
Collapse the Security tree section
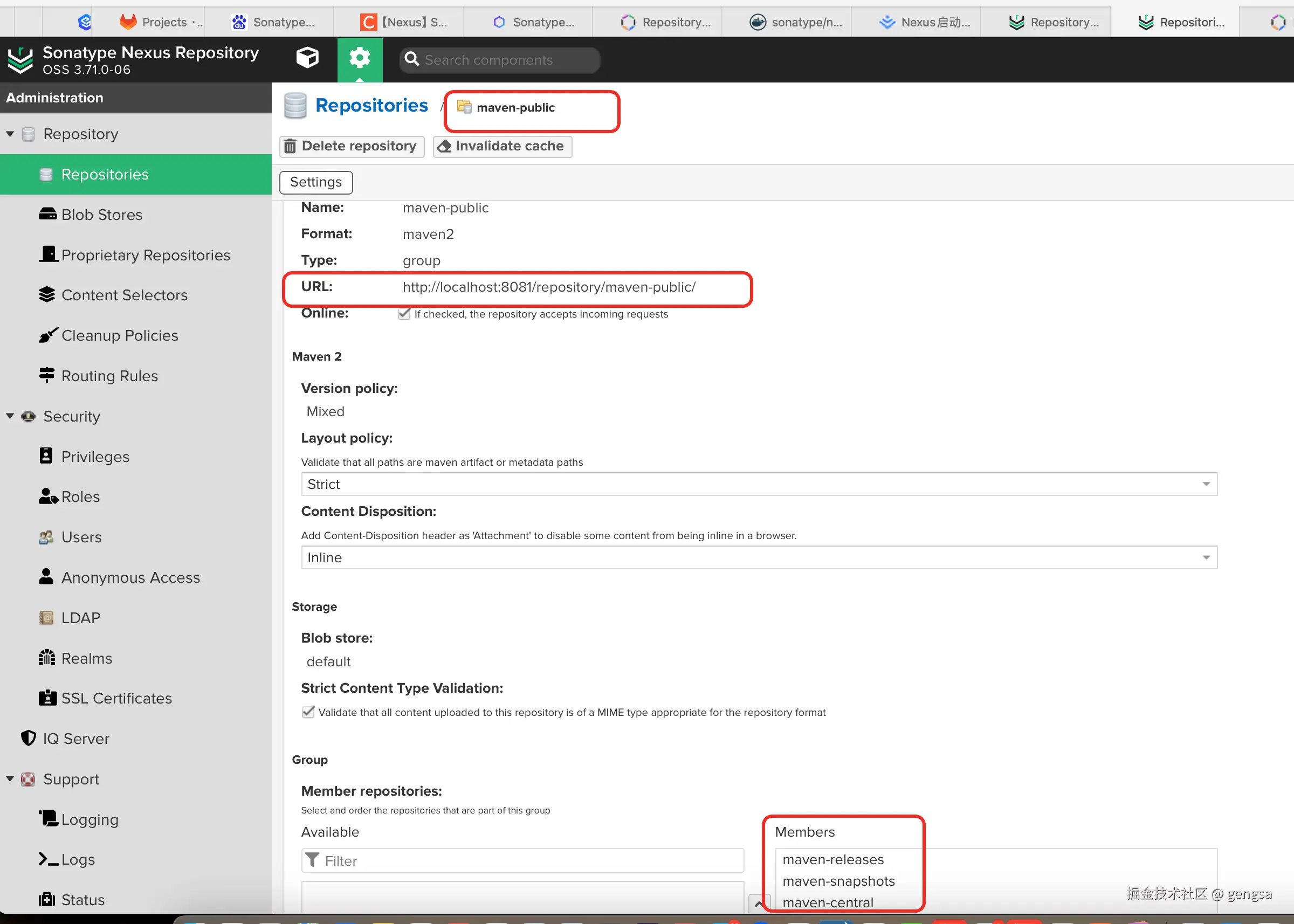tap(10, 416)
